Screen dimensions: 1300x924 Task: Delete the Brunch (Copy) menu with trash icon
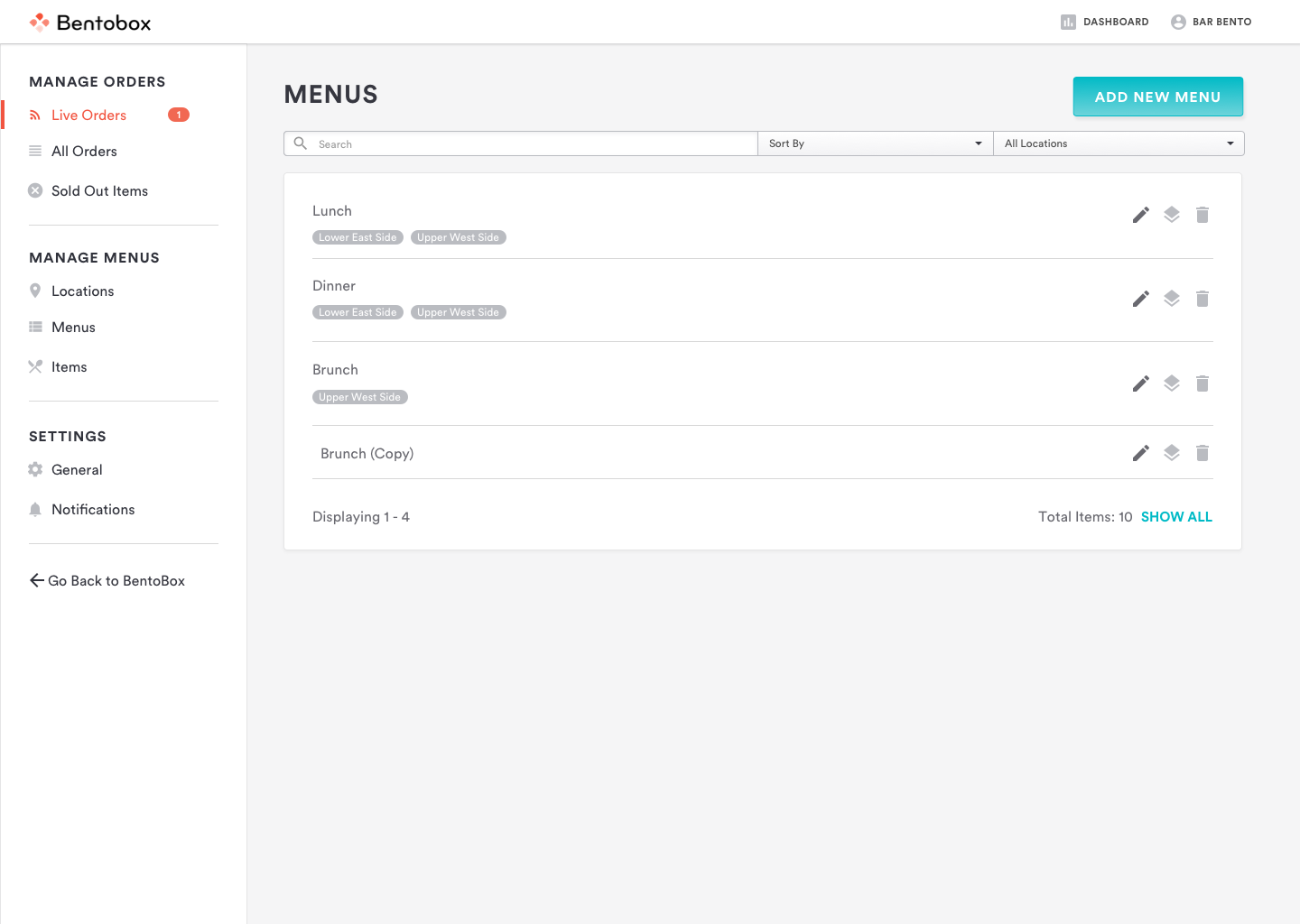click(1202, 453)
